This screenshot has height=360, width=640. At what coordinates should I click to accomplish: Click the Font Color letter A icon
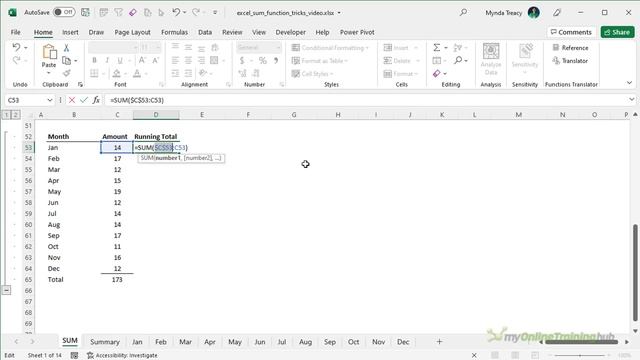(137, 73)
